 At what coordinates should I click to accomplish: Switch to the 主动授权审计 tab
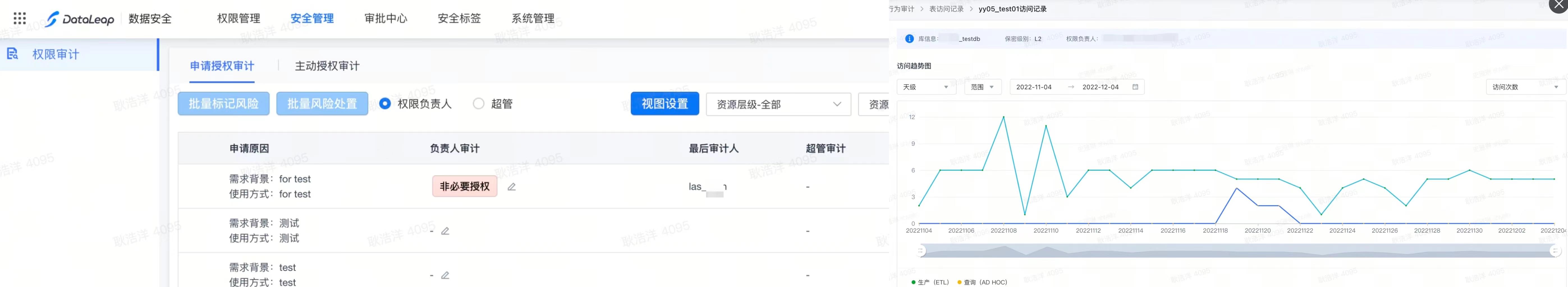click(x=327, y=66)
